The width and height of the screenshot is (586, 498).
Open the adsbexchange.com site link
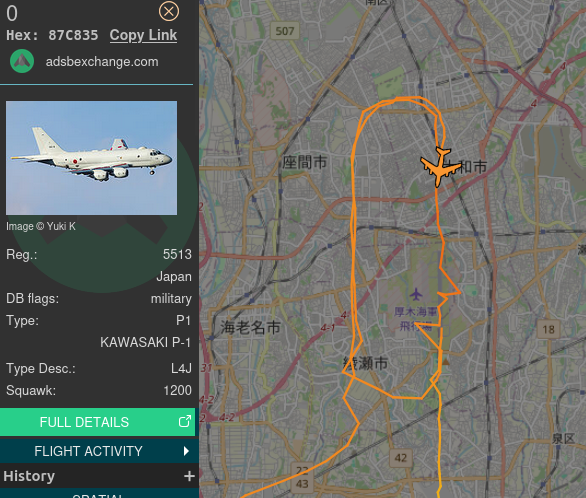pyautogui.click(x=102, y=62)
